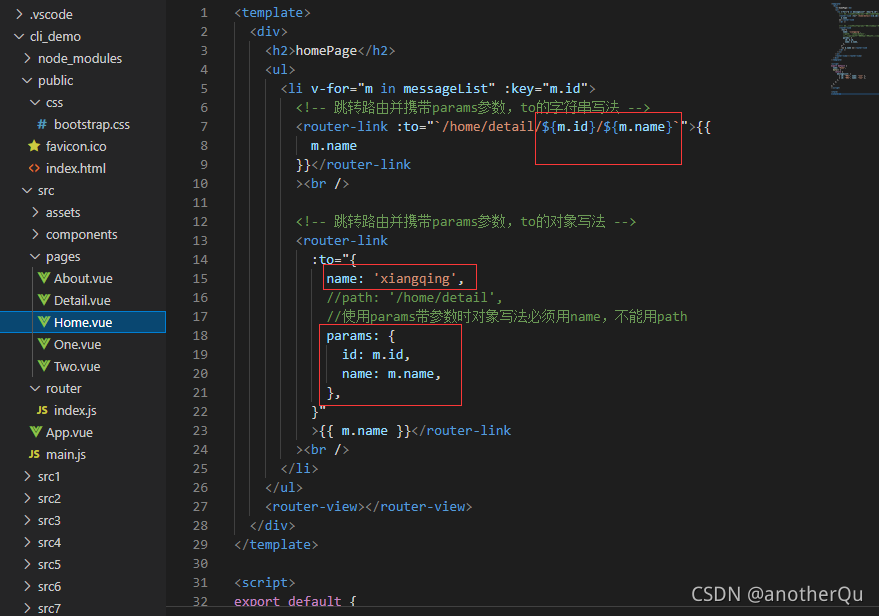The image size is (879, 616).
Task: Open bootstrap.css in the explorer
Action: [91, 124]
